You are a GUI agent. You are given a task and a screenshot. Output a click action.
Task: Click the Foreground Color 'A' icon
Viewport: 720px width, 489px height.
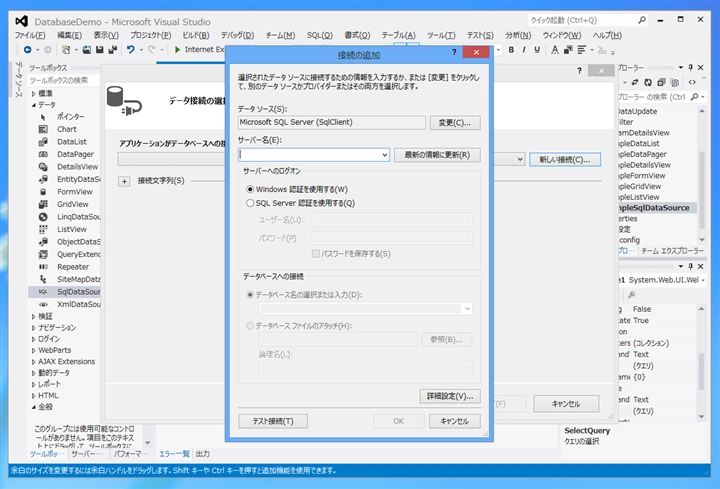(555, 50)
